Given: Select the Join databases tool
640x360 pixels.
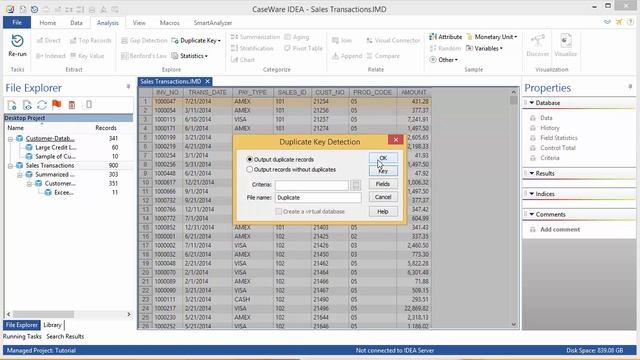Looking at the screenshot, I should pyautogui.click(x=342, y=40).
